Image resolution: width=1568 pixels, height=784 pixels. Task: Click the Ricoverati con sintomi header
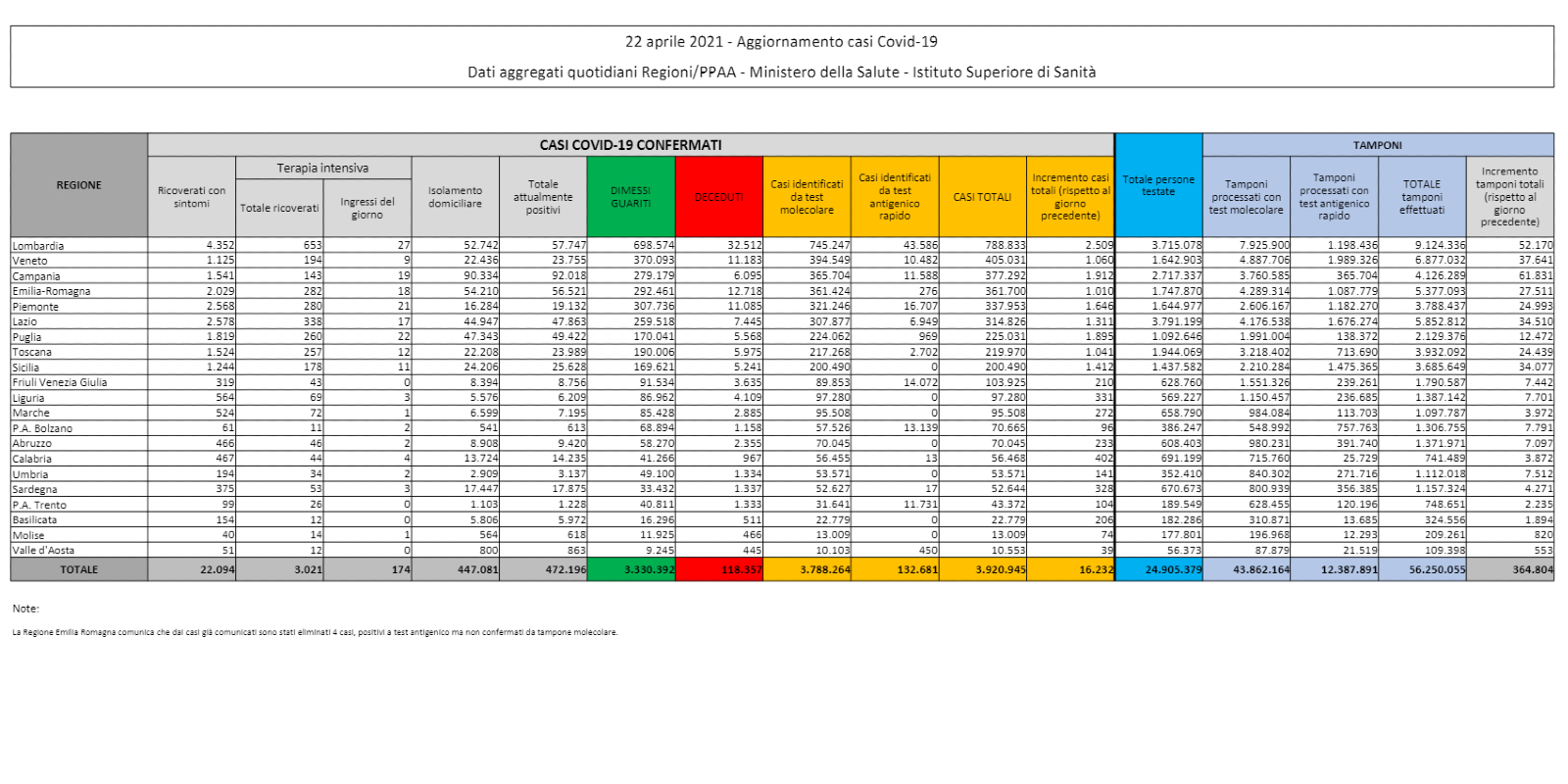click(191, 197)
